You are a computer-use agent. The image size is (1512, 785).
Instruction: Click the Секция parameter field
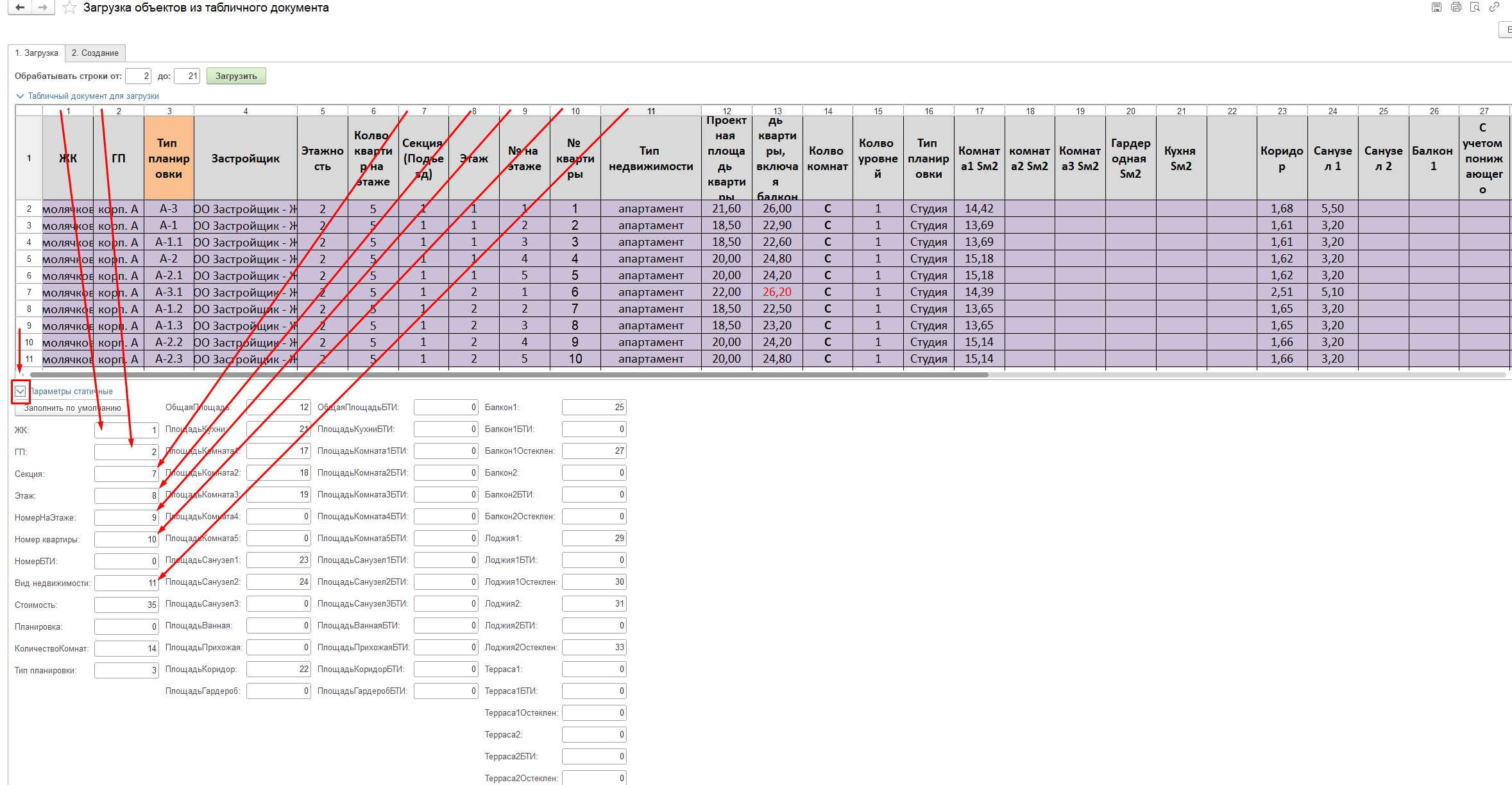(126, 474)
